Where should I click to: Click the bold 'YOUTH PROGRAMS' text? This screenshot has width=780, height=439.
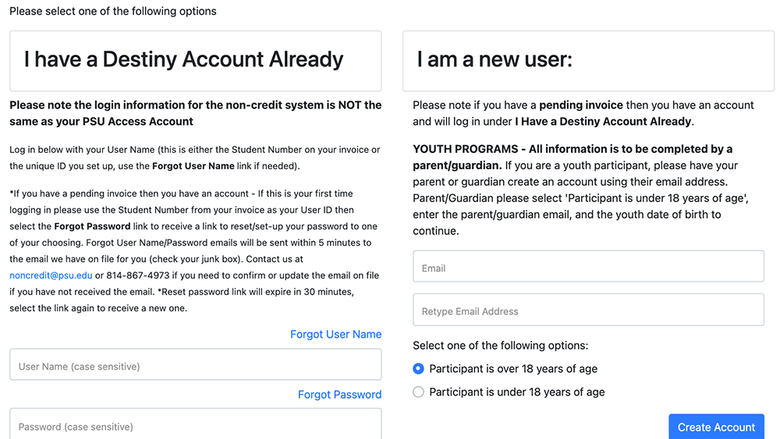[x=465, y=149]
